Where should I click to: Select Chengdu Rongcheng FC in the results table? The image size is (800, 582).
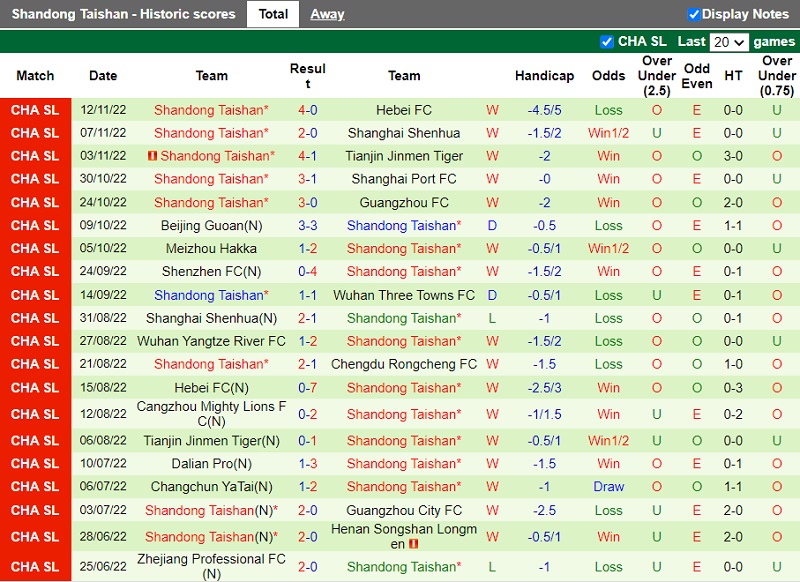(404, 364)
